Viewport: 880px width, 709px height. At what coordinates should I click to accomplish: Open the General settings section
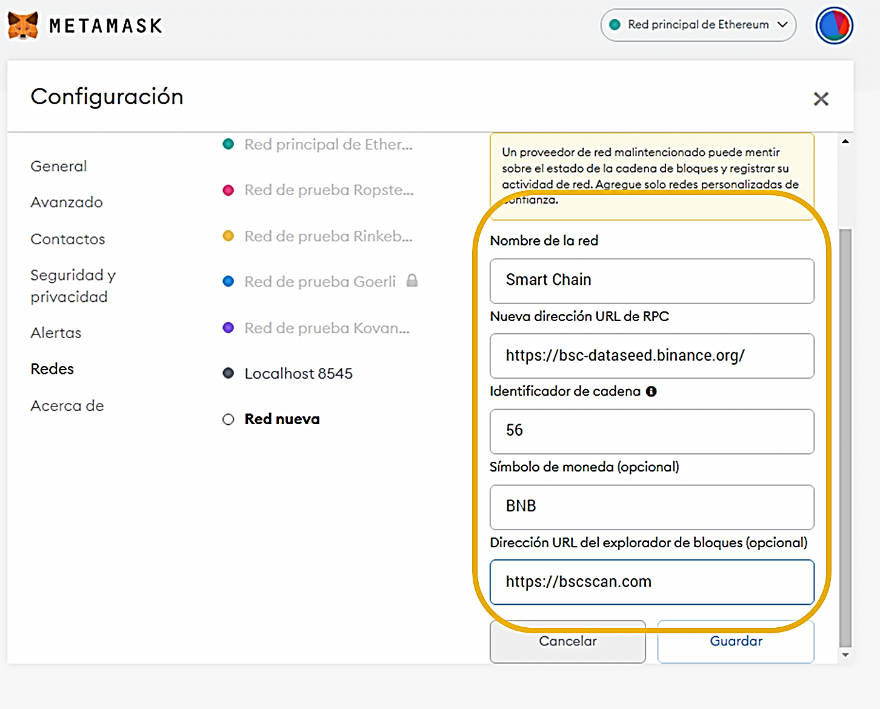pos(59,166)
